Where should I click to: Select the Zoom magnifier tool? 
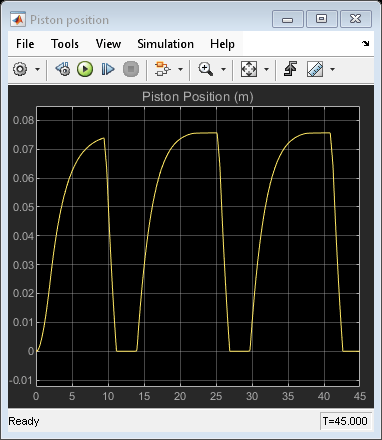206,69
